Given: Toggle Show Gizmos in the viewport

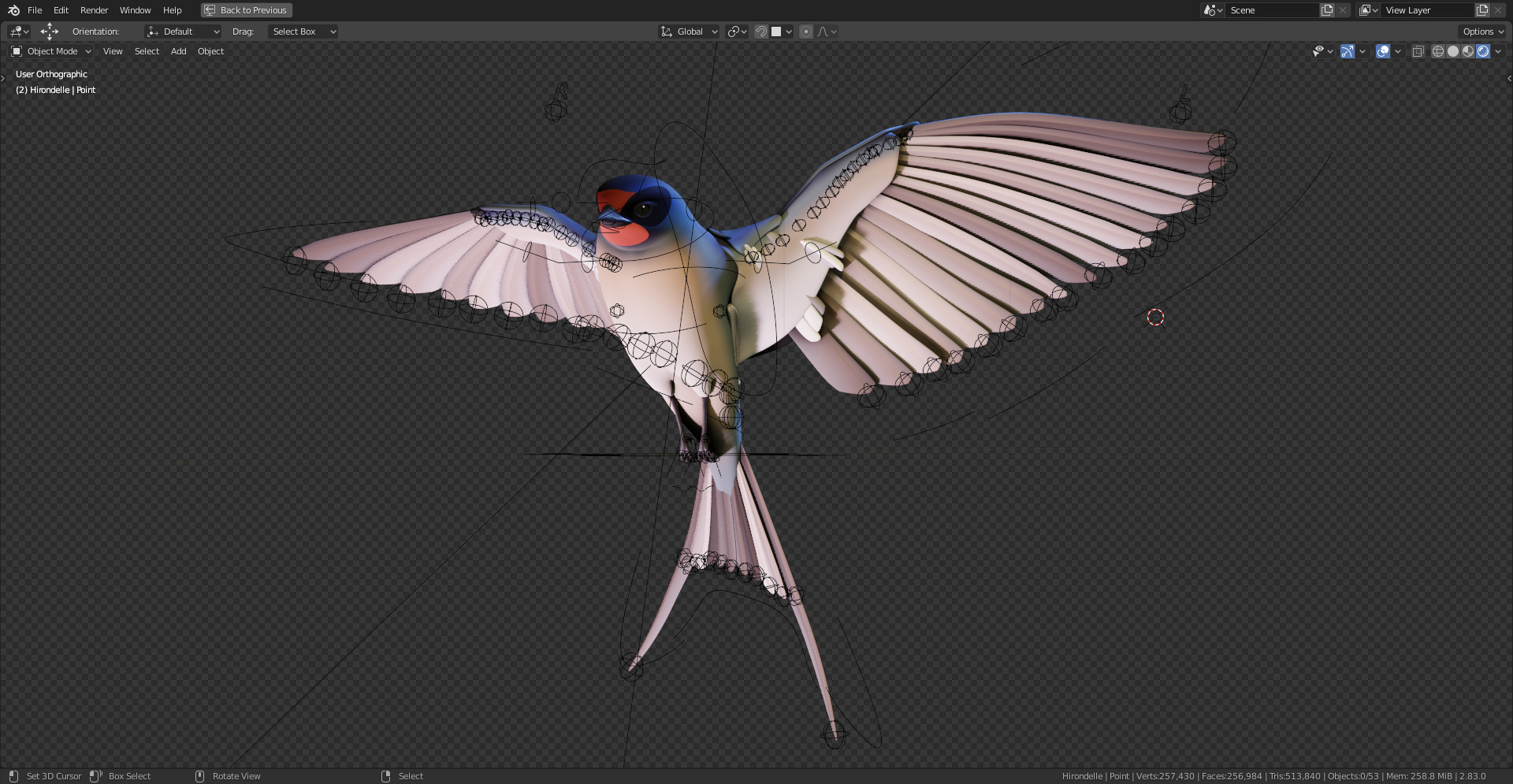Looking at the screenshot, I should pos(1348,51).
